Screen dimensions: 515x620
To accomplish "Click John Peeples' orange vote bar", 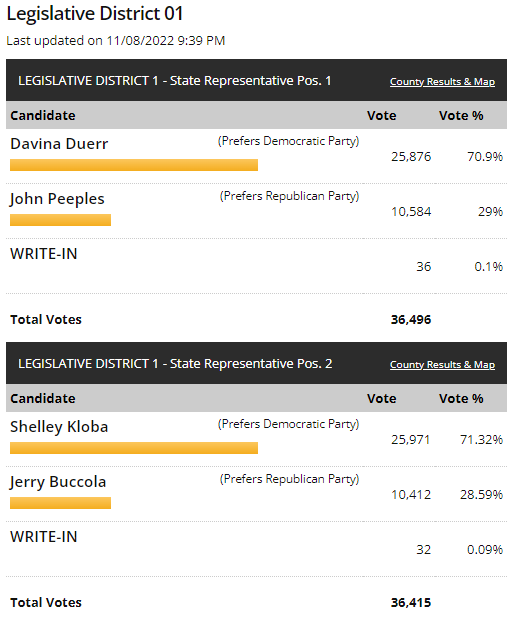I will tap(60, 220).
